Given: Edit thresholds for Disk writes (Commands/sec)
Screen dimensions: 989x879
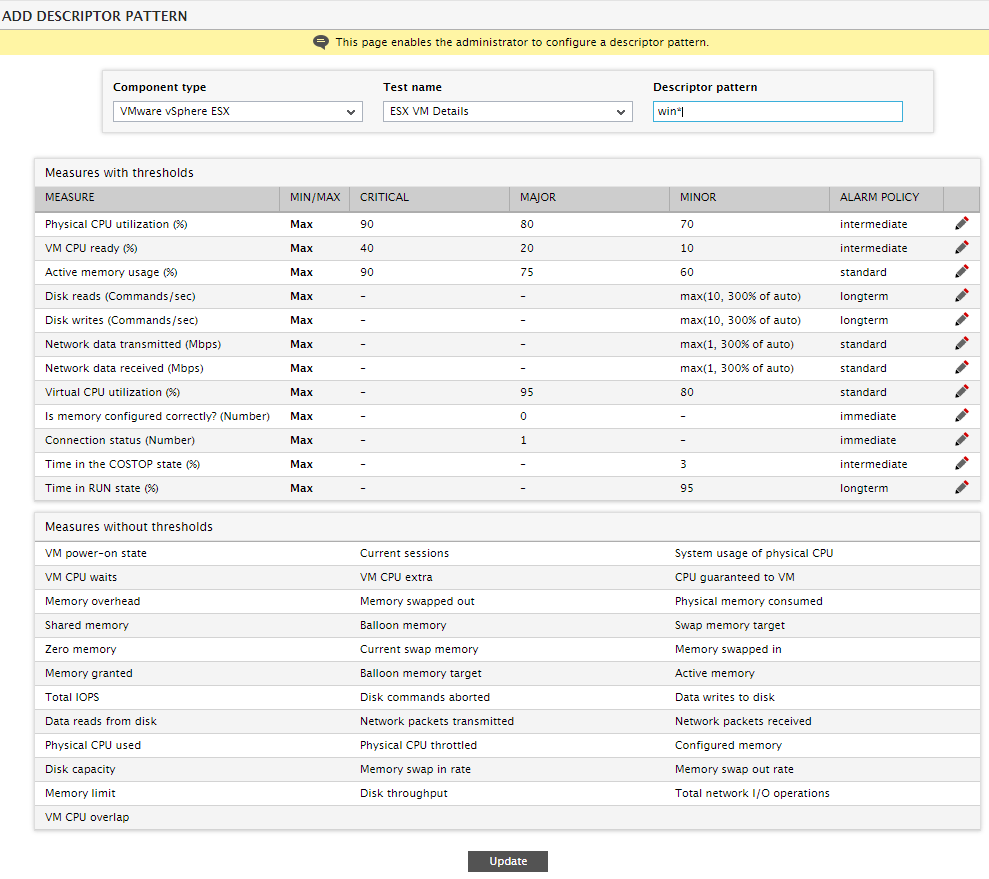Looking at the screenshot, I should point(961,320).
